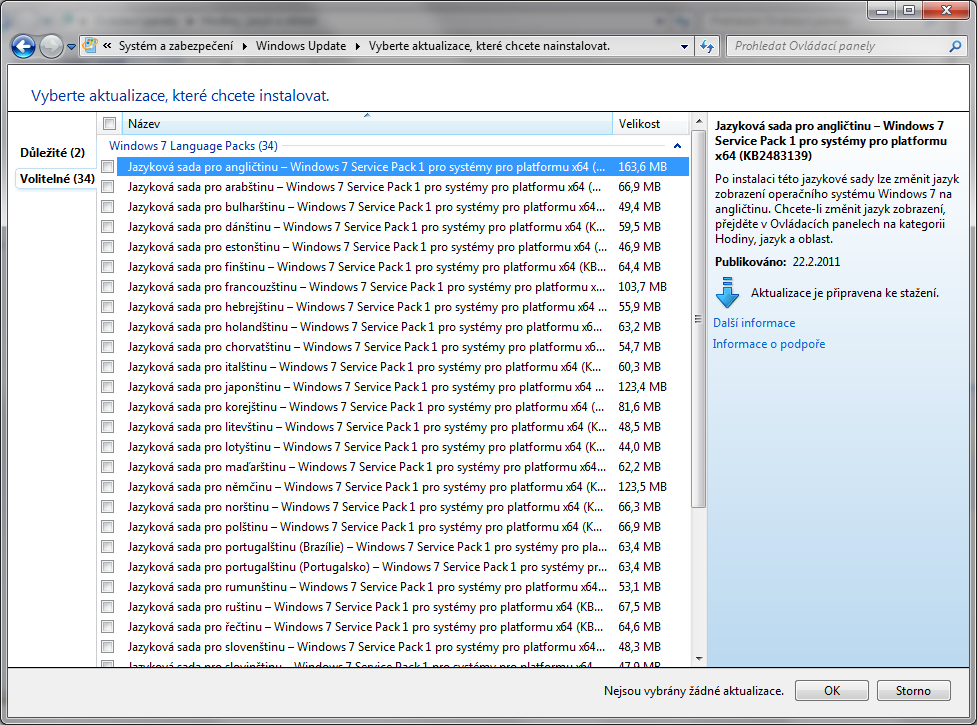The width and height of the screenshot is (977, 725).
Task: Check the holandštinu language pack checkbox
Action: click(x=108, y=326)
